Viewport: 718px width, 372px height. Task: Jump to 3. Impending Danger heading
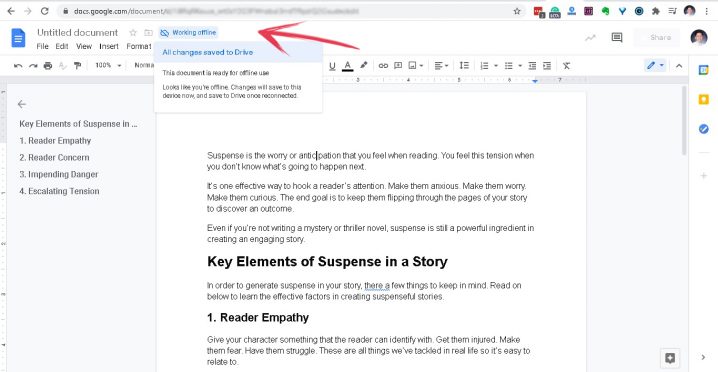(59, 174)
